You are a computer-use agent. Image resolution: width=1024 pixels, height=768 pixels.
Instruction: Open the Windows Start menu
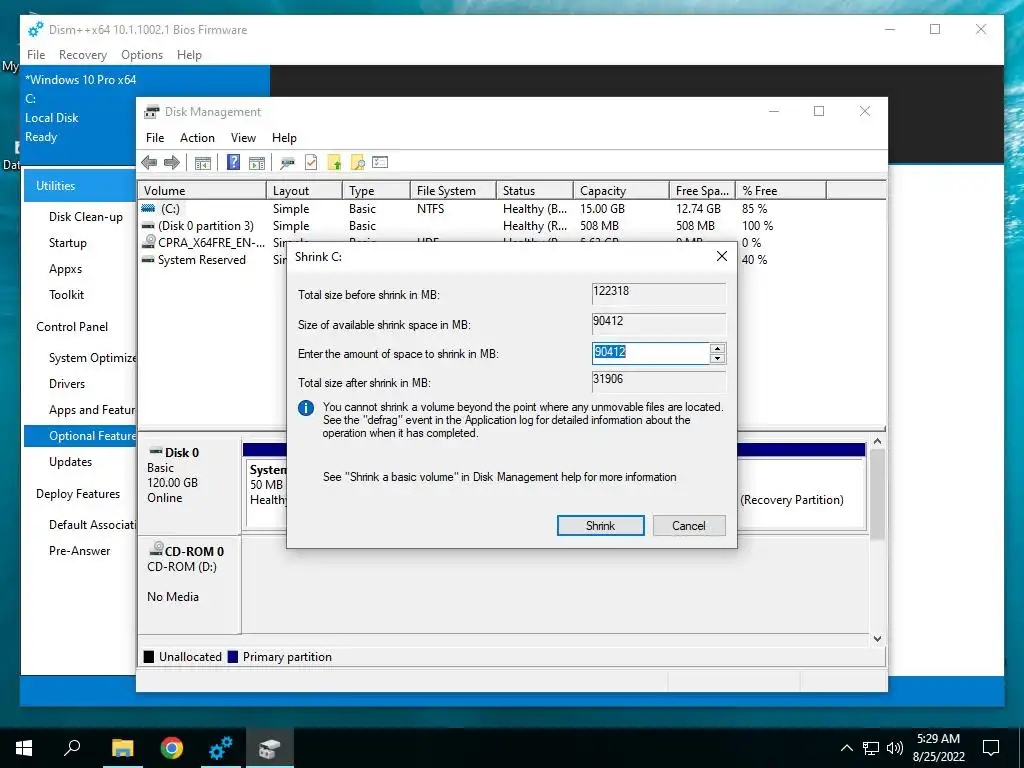pyautogui.click(x=24, y=748)
